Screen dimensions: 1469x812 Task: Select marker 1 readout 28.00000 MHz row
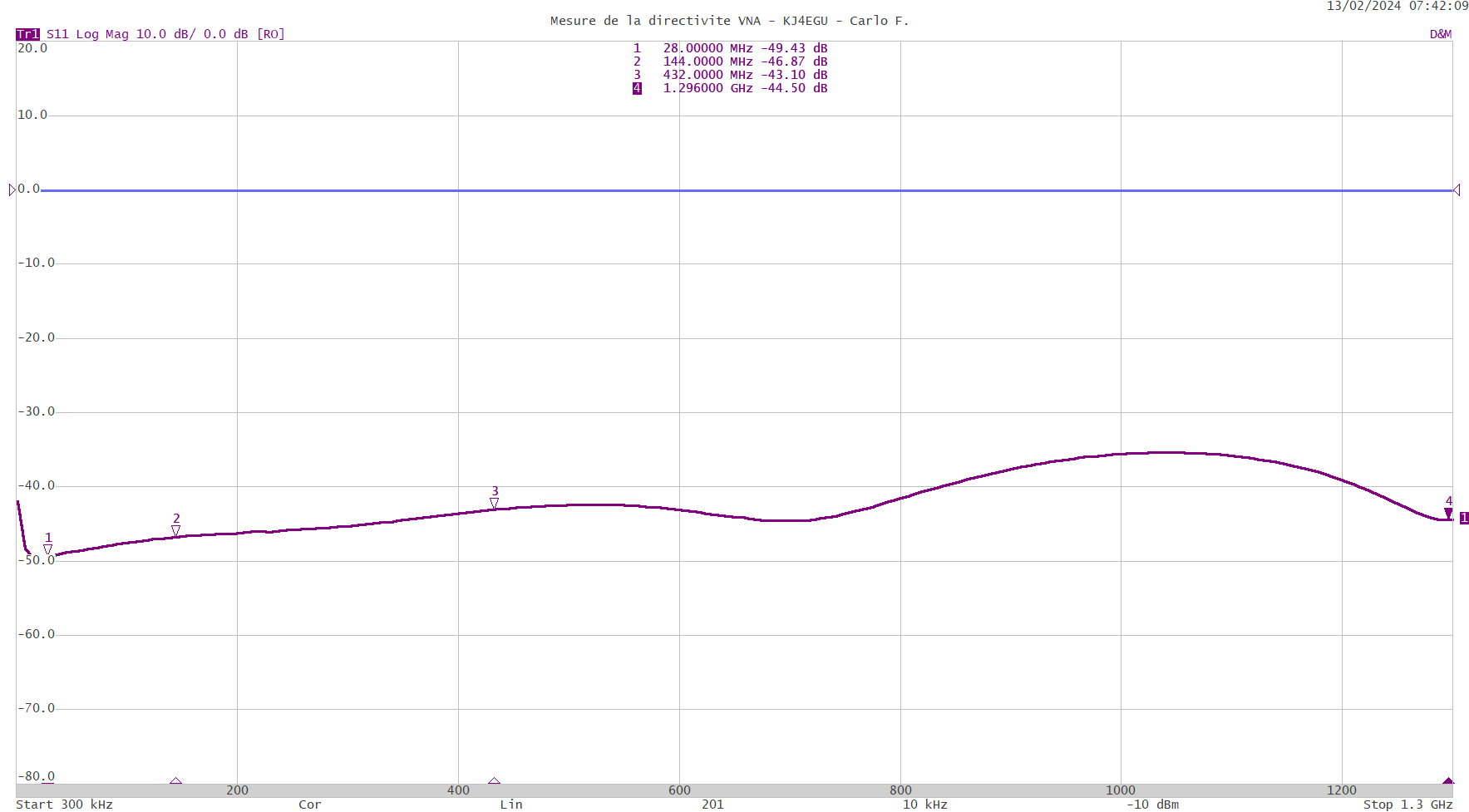coord(730,48)
